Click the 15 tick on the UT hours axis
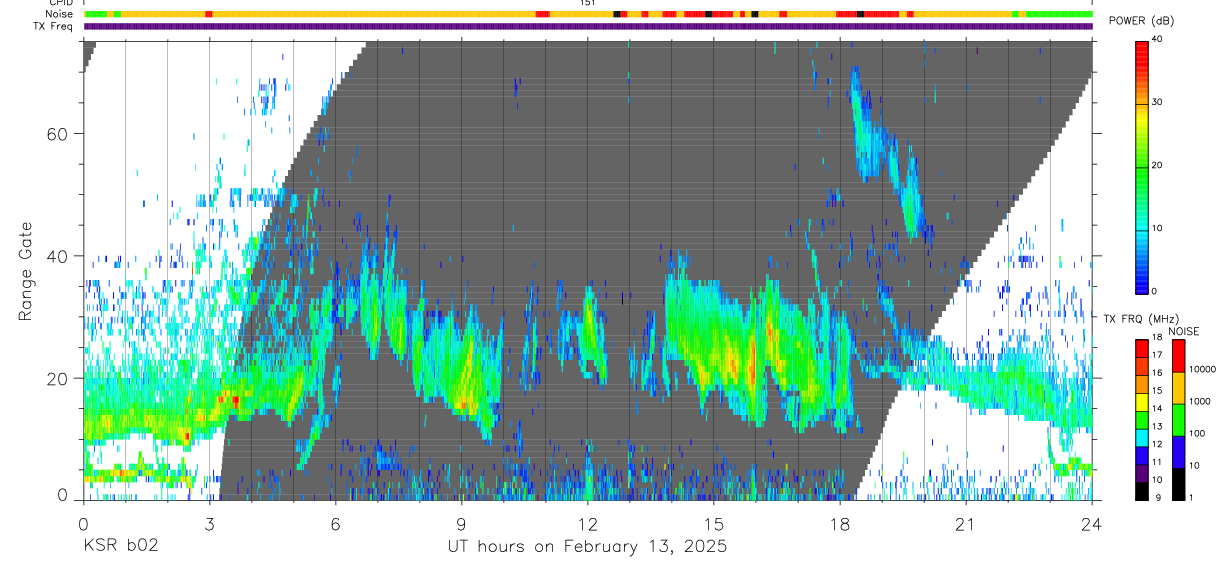Screen dimensions: 1228x567 713,523
